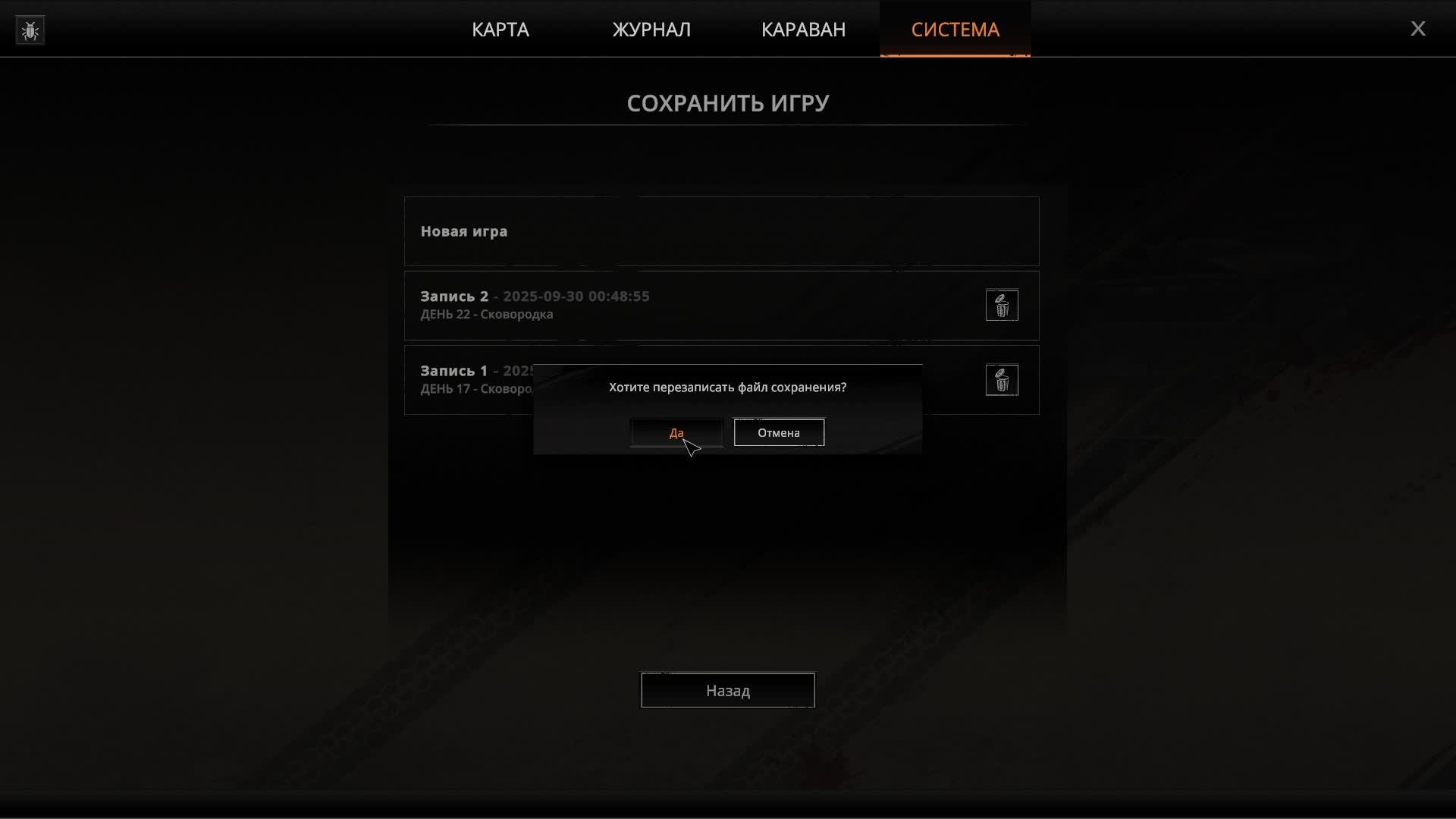Select the Запись 2 save entry title
Viewport: 1456px width, 819px height.
coord(454,297)
